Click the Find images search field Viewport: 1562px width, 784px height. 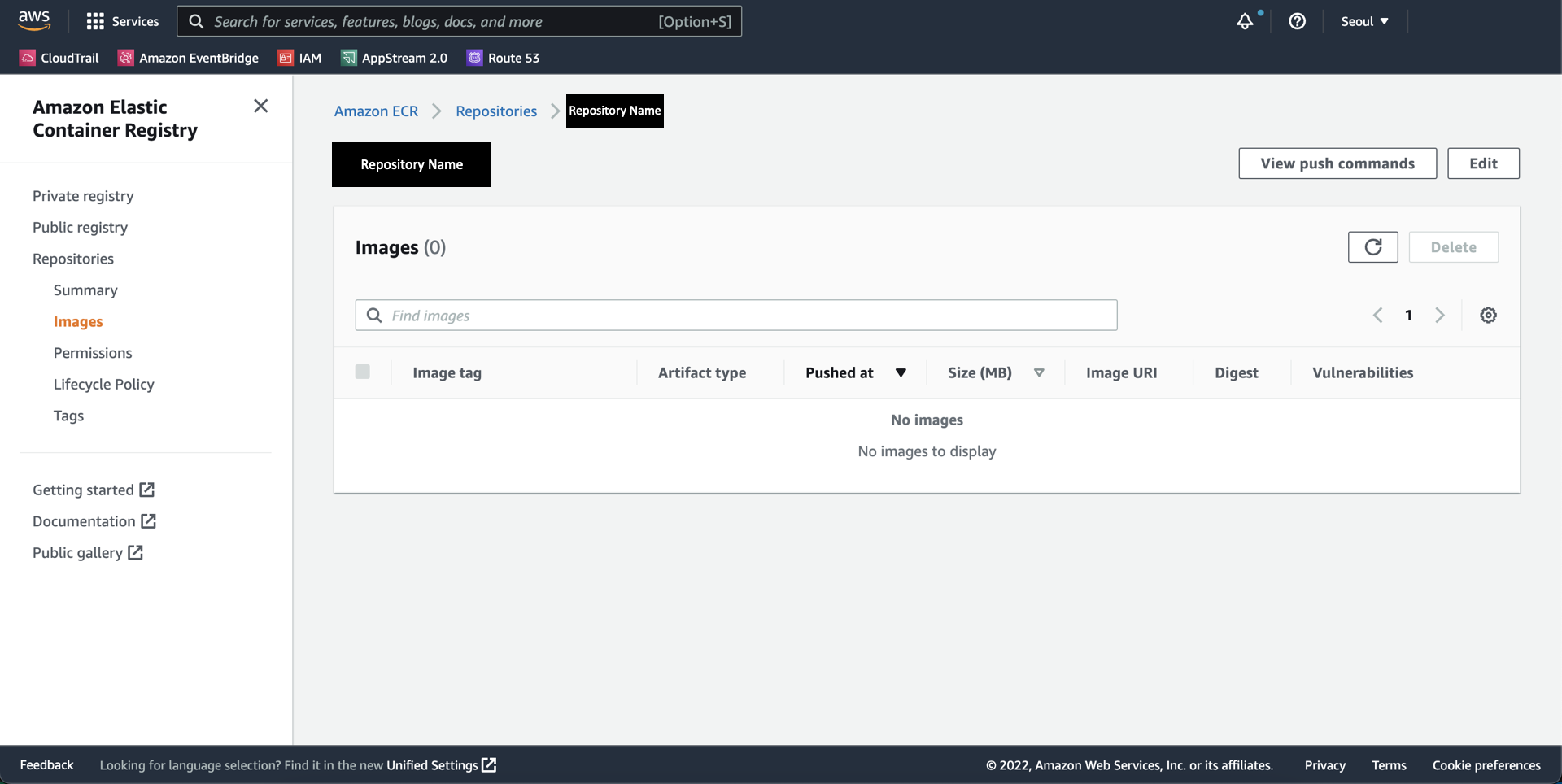735,316
